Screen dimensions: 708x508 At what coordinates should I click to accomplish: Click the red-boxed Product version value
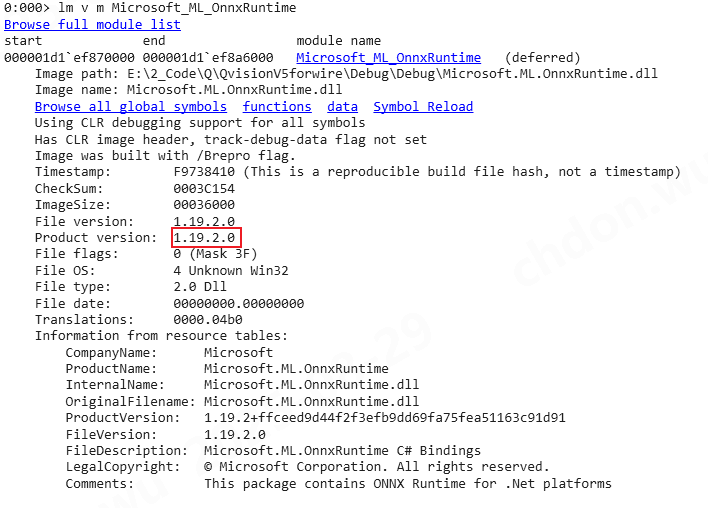click(205, 238)
